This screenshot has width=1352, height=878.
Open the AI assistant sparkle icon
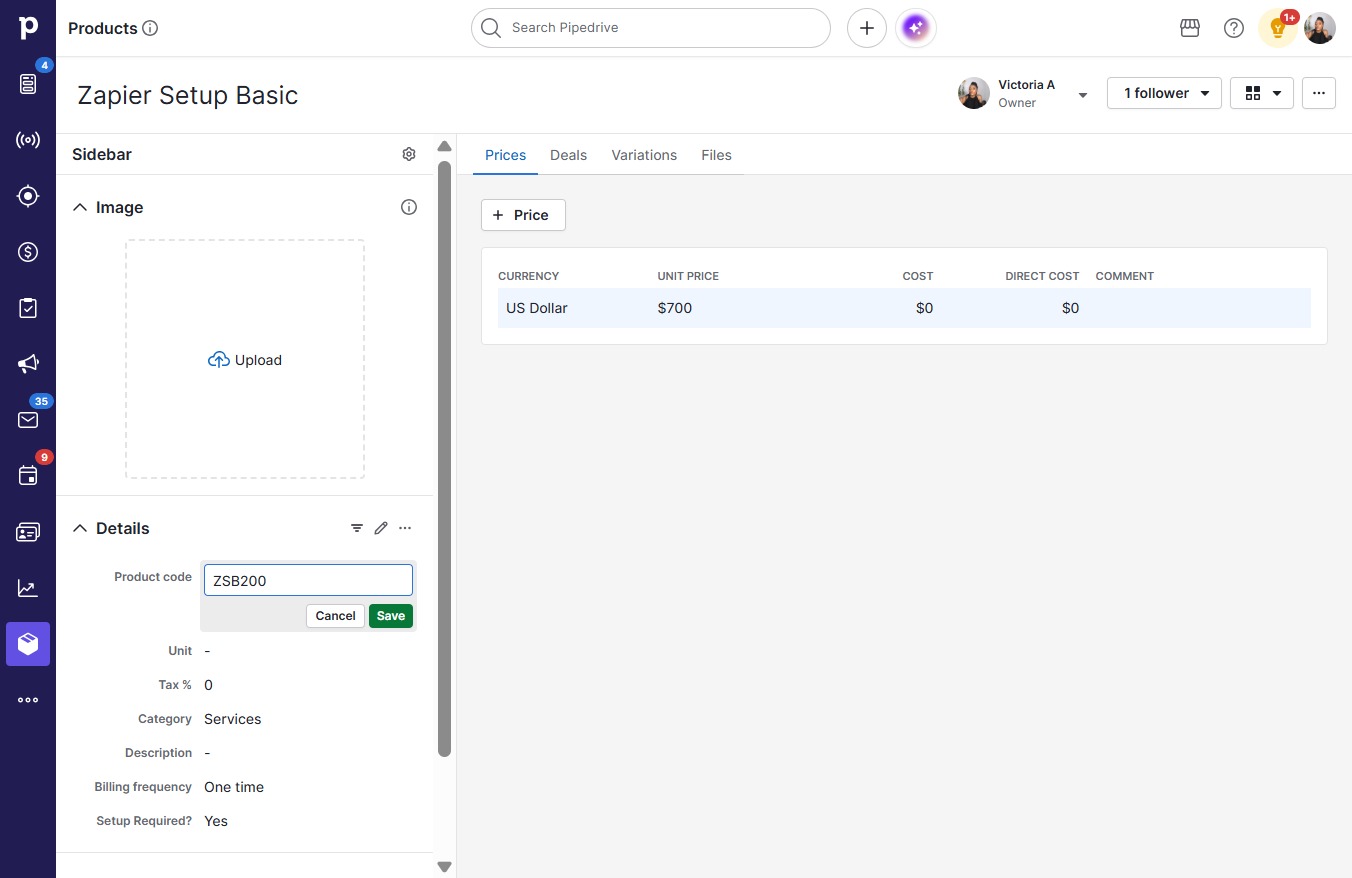(x=916, y=28)
